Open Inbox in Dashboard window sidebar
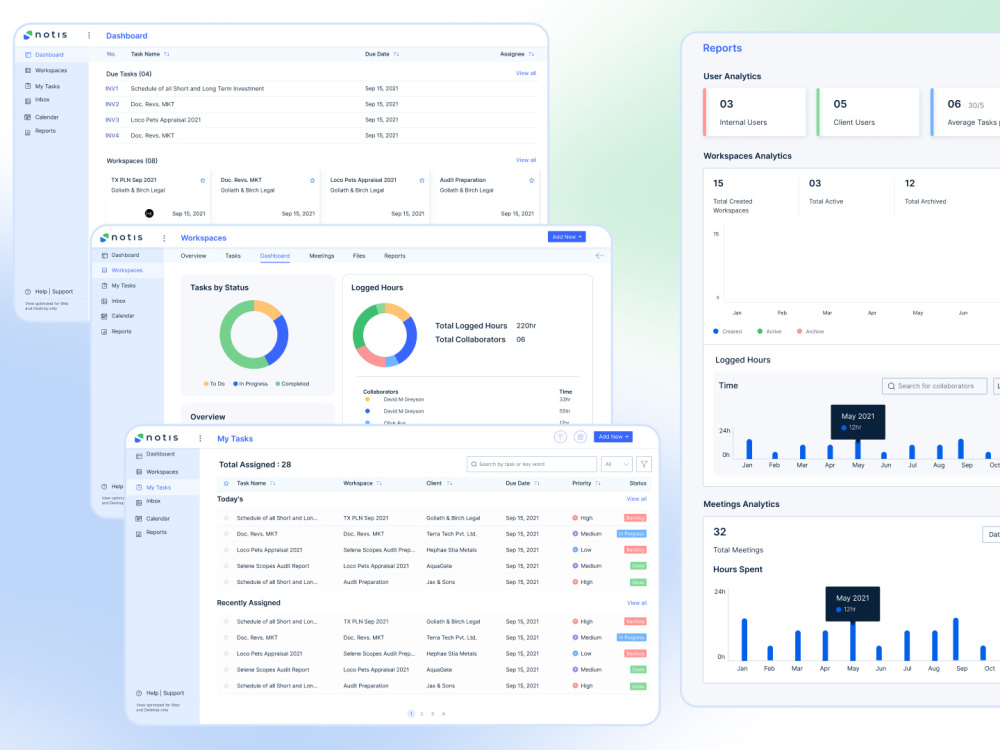 tap(42, 99)
